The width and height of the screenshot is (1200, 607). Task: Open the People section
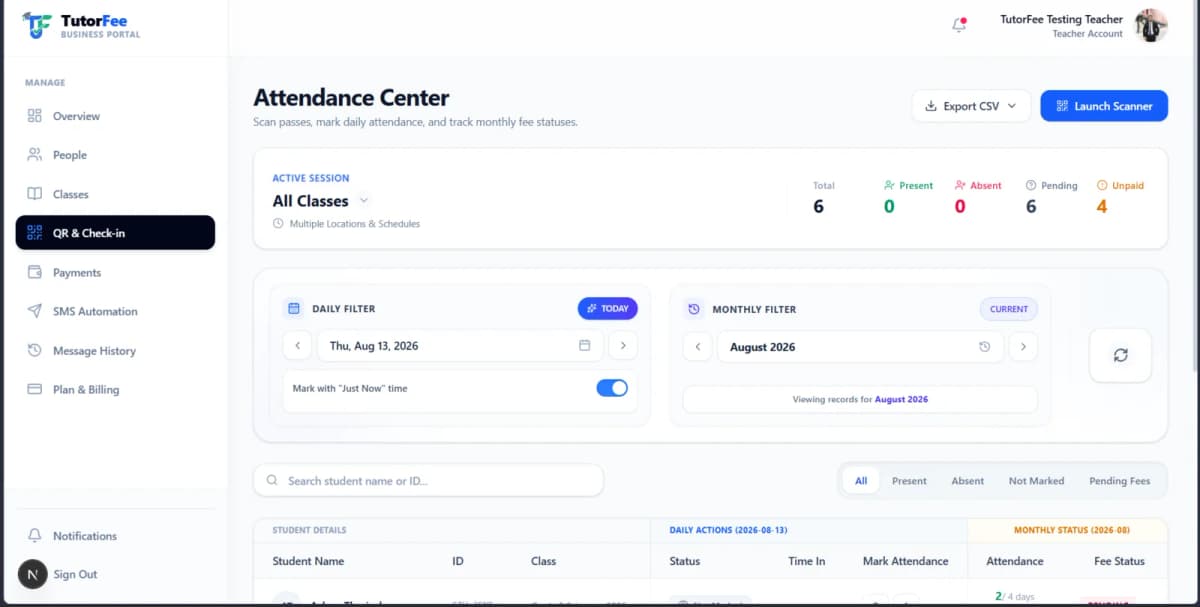point(115,155)
